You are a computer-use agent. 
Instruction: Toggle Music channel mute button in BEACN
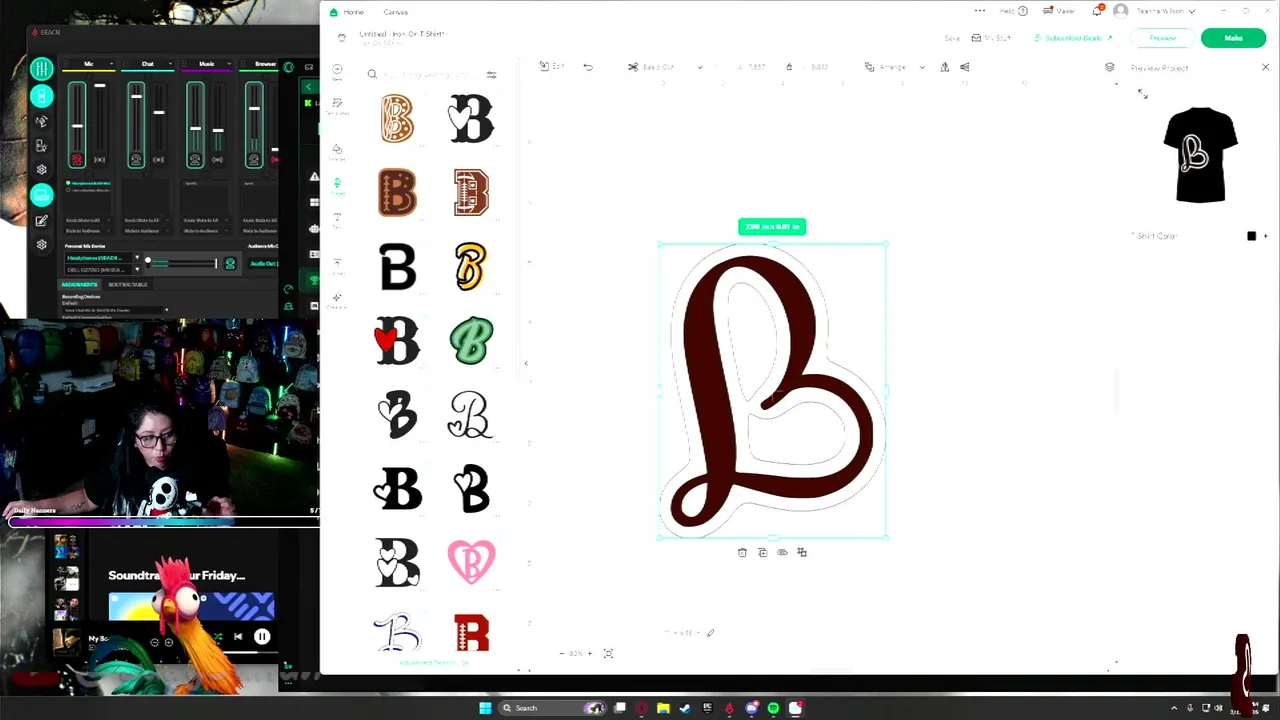coord(195,160)
